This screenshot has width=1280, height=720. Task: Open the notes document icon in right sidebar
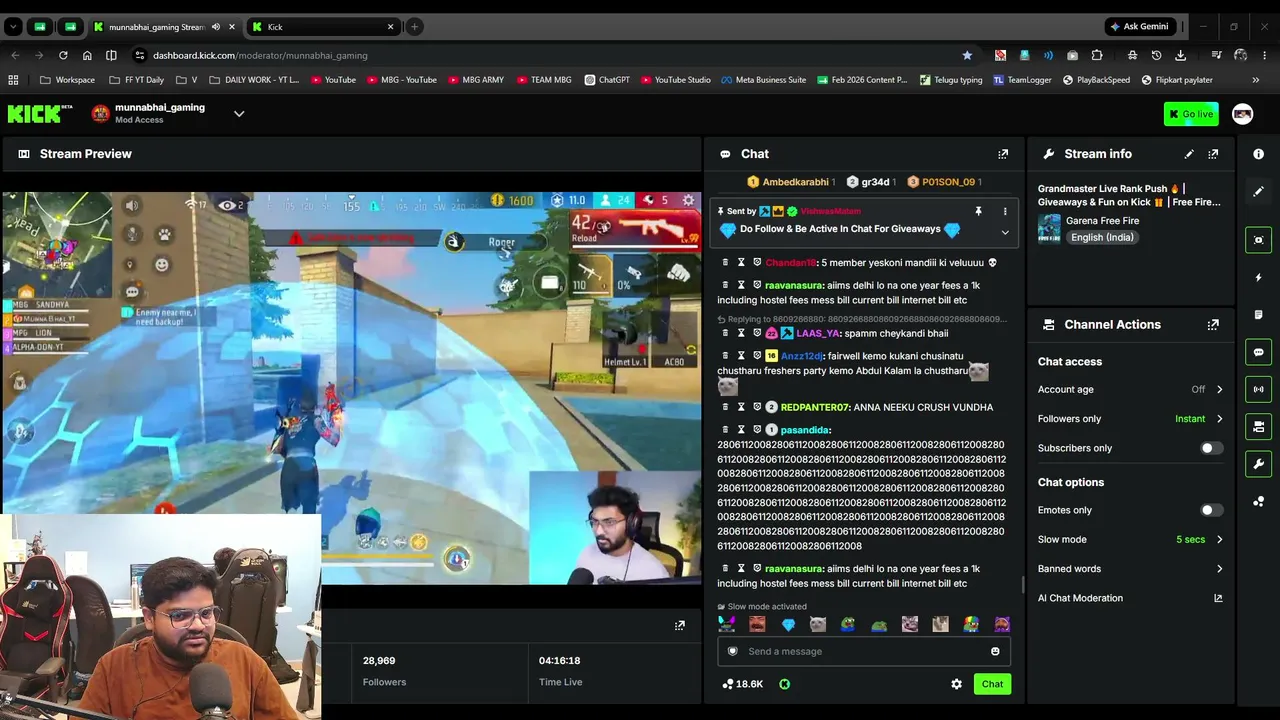(x=1259, y=315)
